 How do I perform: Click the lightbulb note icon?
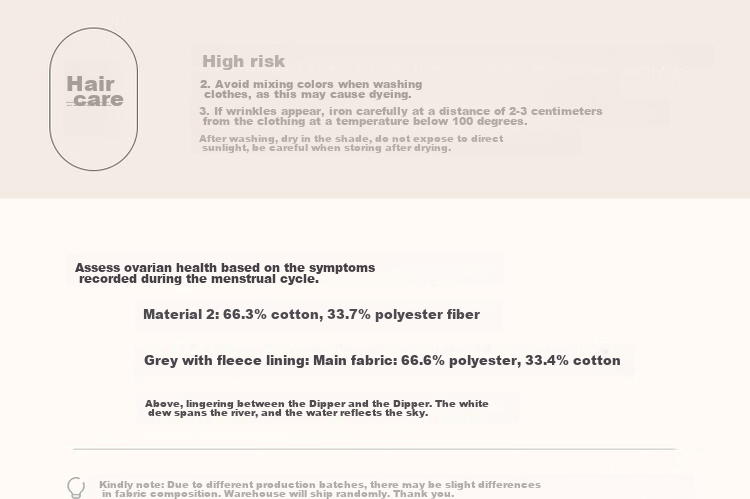[x=76, y=488]
